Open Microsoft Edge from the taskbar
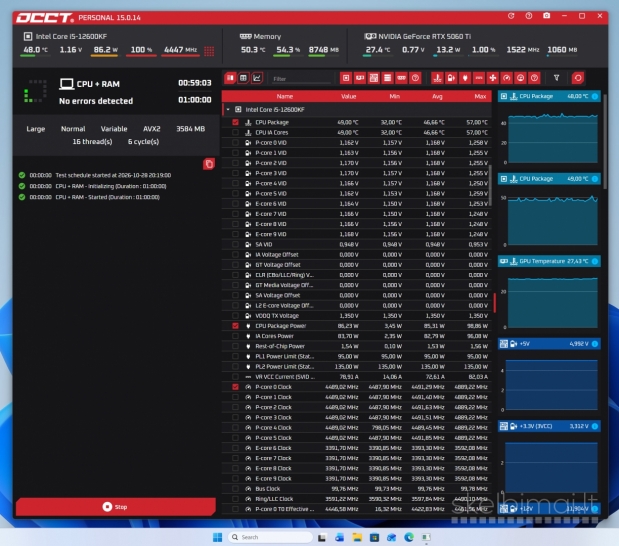The width and height of the screenshot is (619, 546). (x=409, y=537)
